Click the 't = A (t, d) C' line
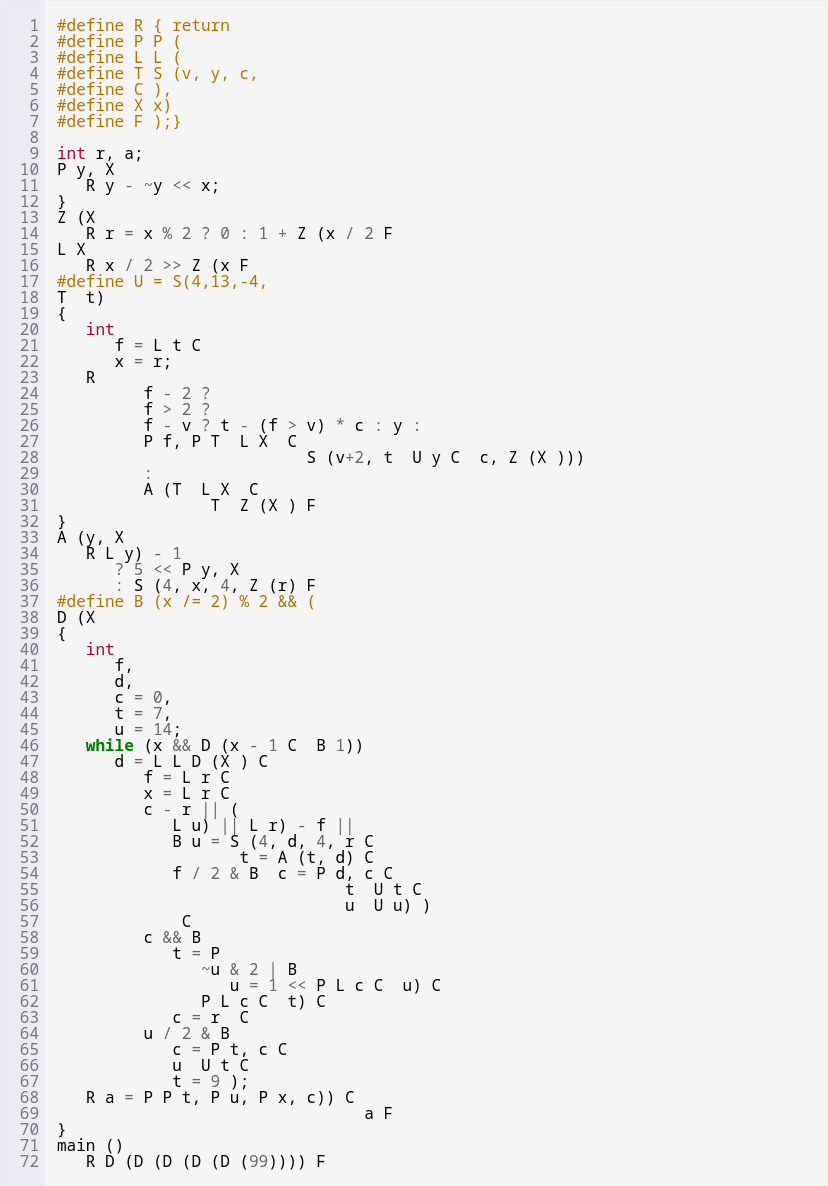This screenshot has height=1186, width=828. pyautogui.click(x=306, y=858)
